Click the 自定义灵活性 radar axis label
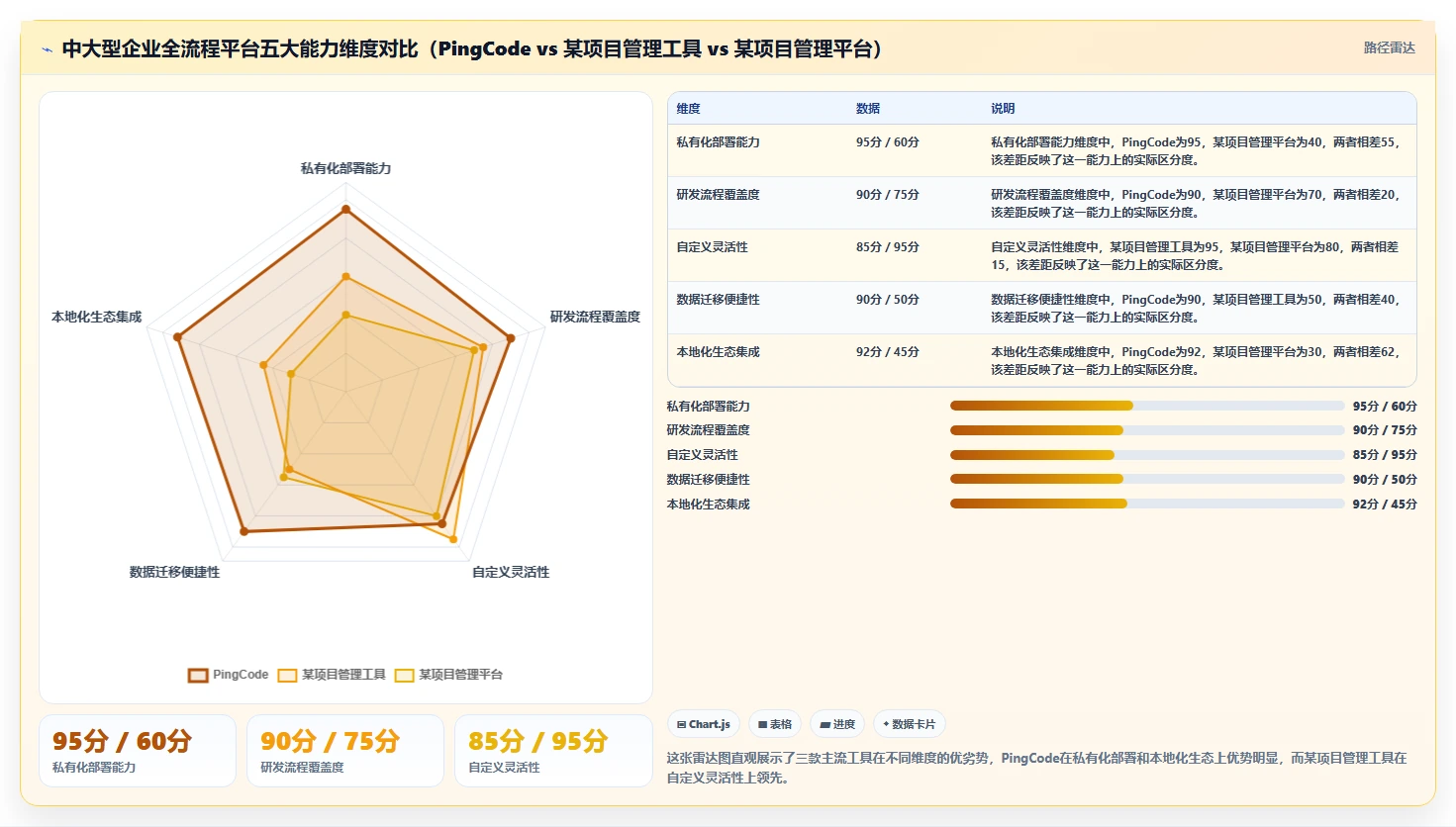 click(x=511, y=572)
